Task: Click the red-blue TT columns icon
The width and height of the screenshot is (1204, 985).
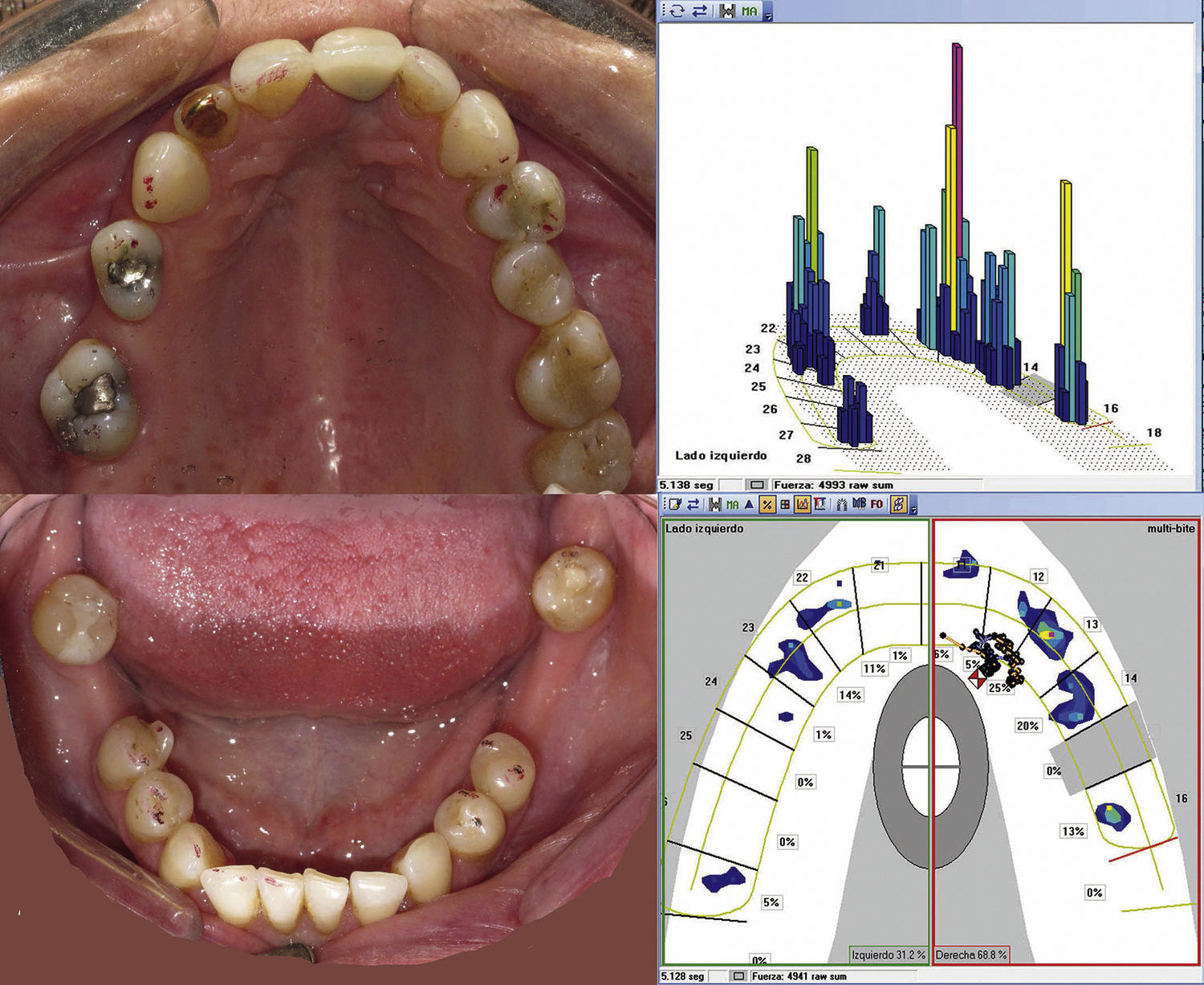Action: [820, 504]
